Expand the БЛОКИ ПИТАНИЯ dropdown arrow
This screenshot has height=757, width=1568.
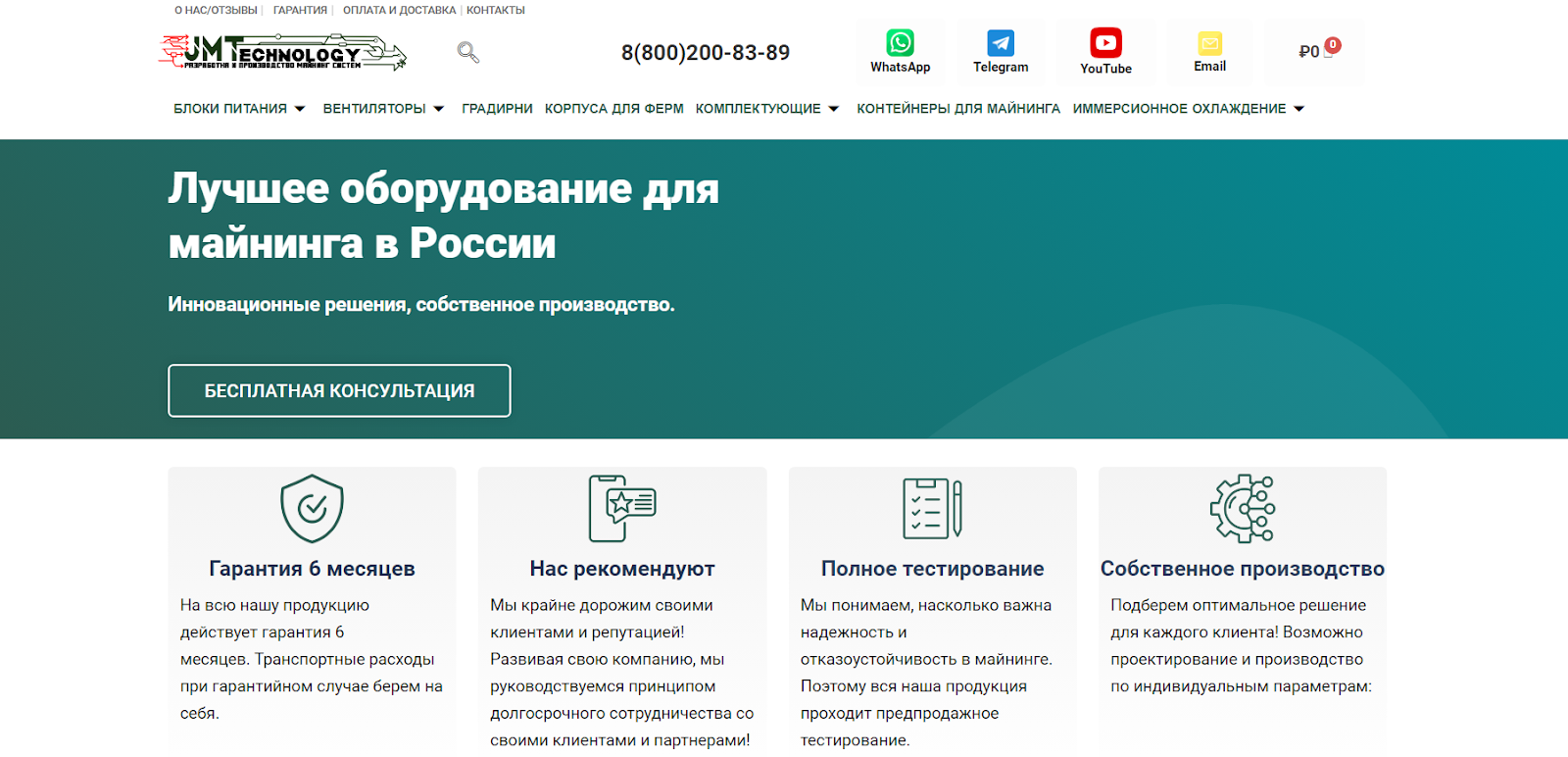[x=300, y=109]
